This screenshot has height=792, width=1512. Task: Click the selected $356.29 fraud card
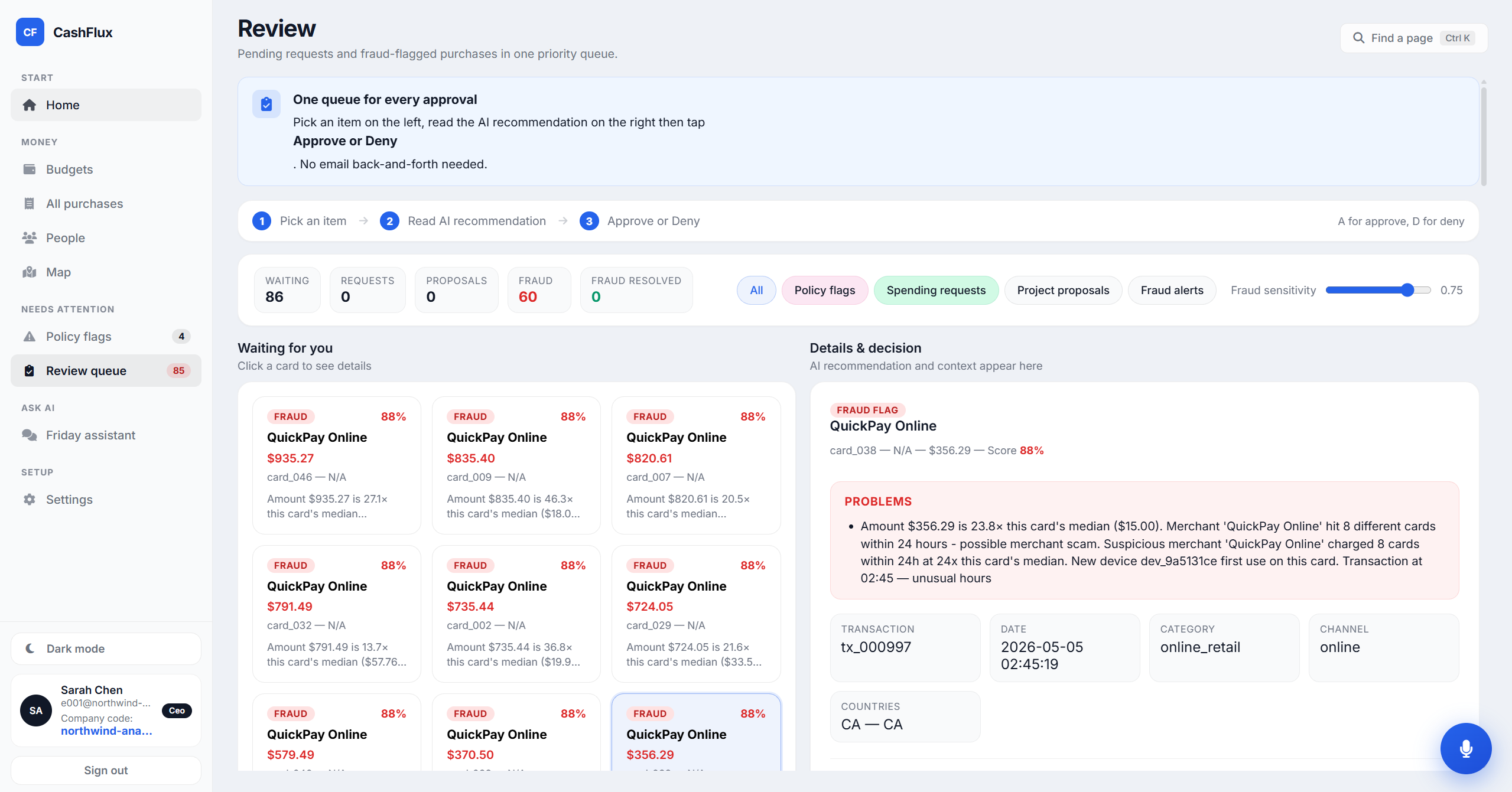click(695, 732)
